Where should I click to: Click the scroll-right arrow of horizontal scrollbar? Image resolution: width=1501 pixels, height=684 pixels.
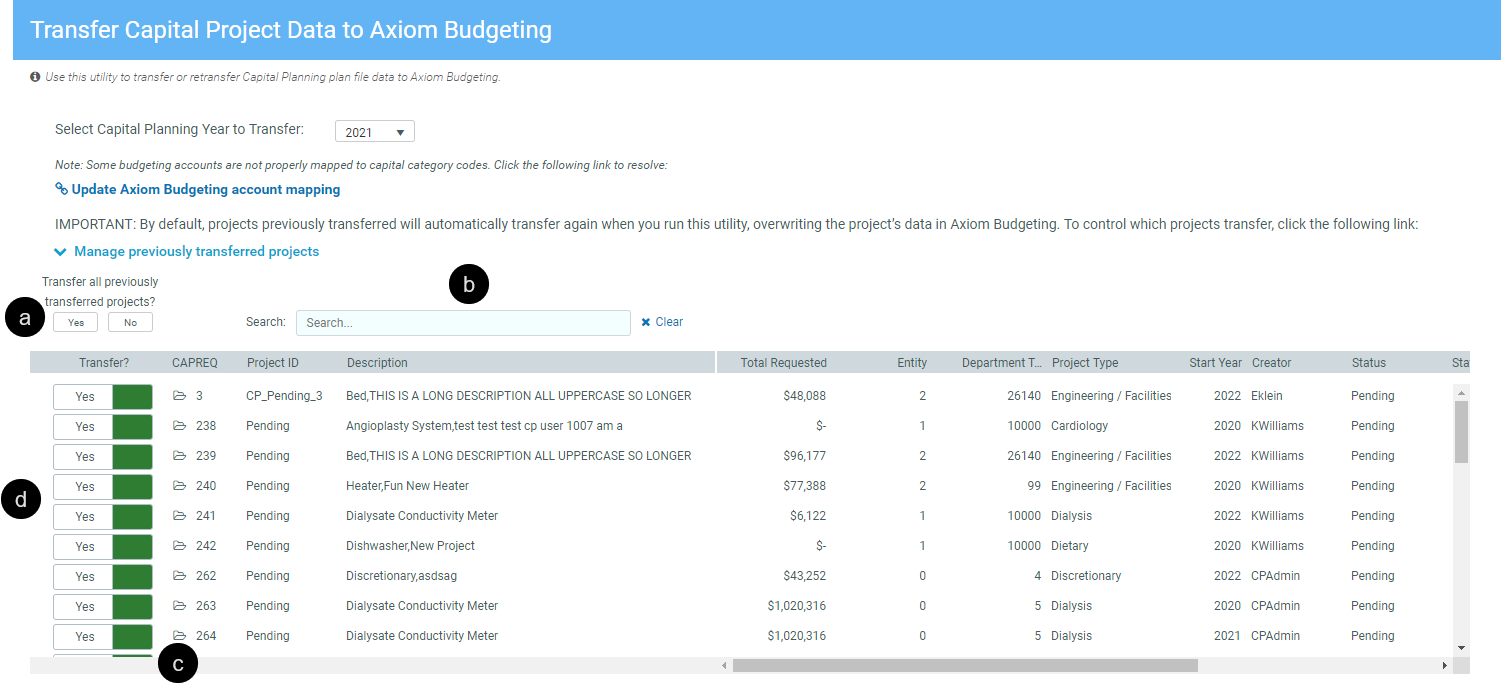click(1444, 665)
